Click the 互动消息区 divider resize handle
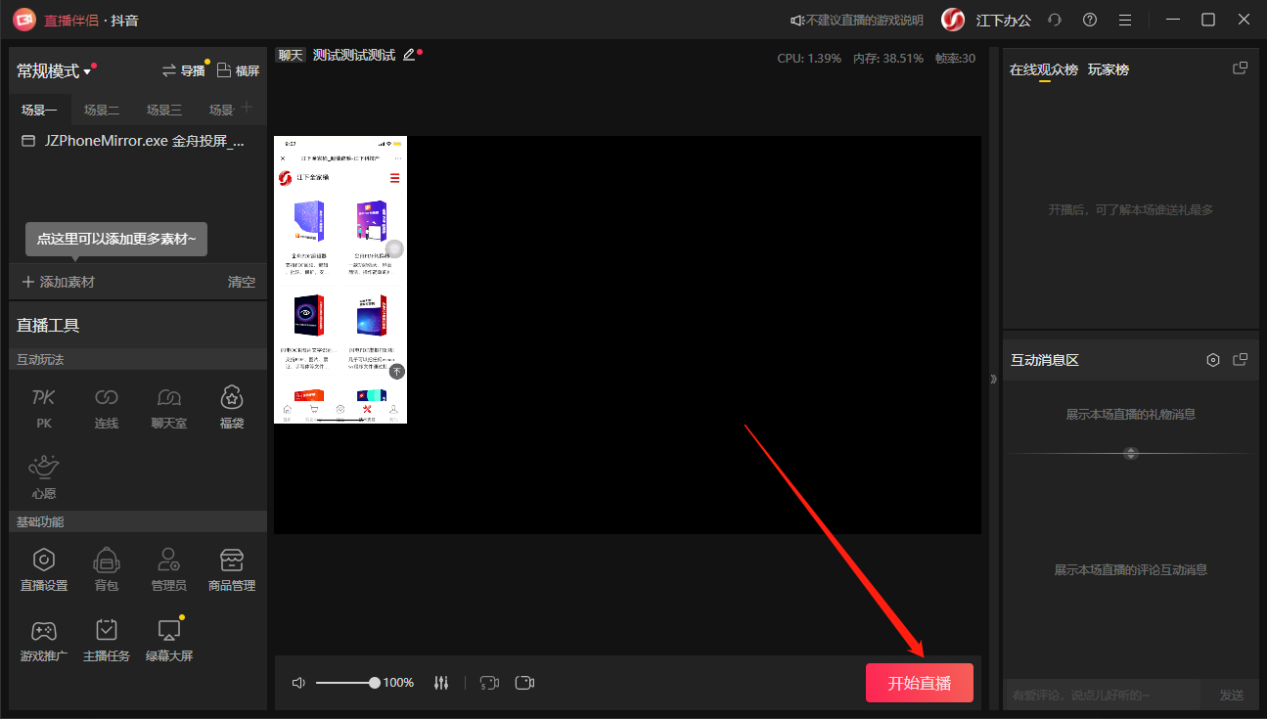Viewport: 1267px width, 719px height. point(1131,453)
